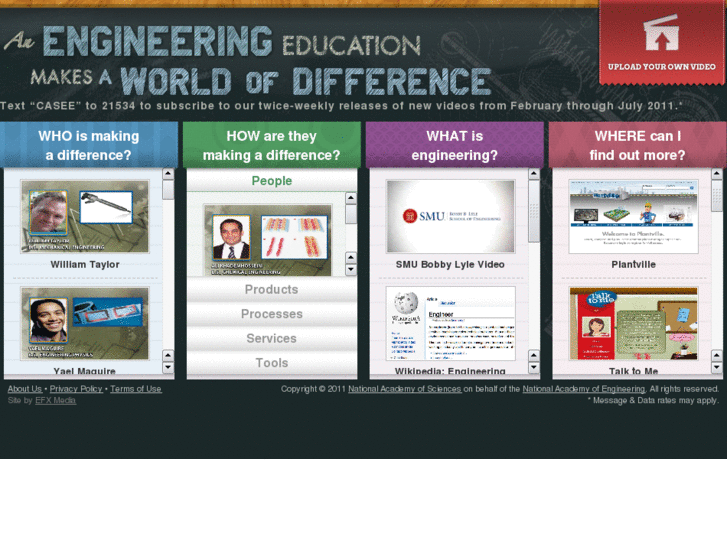Click bottom scroll down arrow in People list

click(351, 269)
